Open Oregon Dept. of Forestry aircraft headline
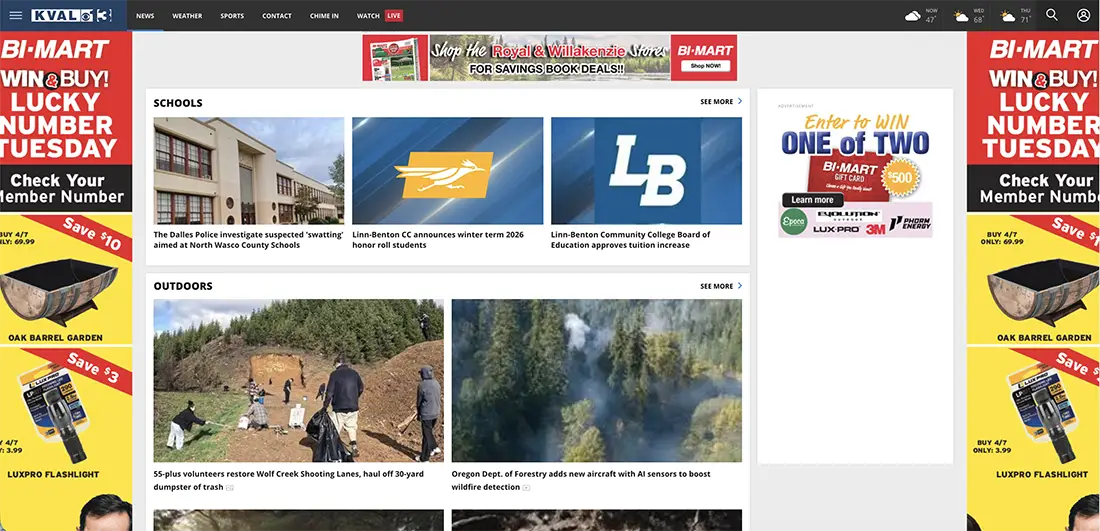The image size is (1100, 531). point(581,480)
